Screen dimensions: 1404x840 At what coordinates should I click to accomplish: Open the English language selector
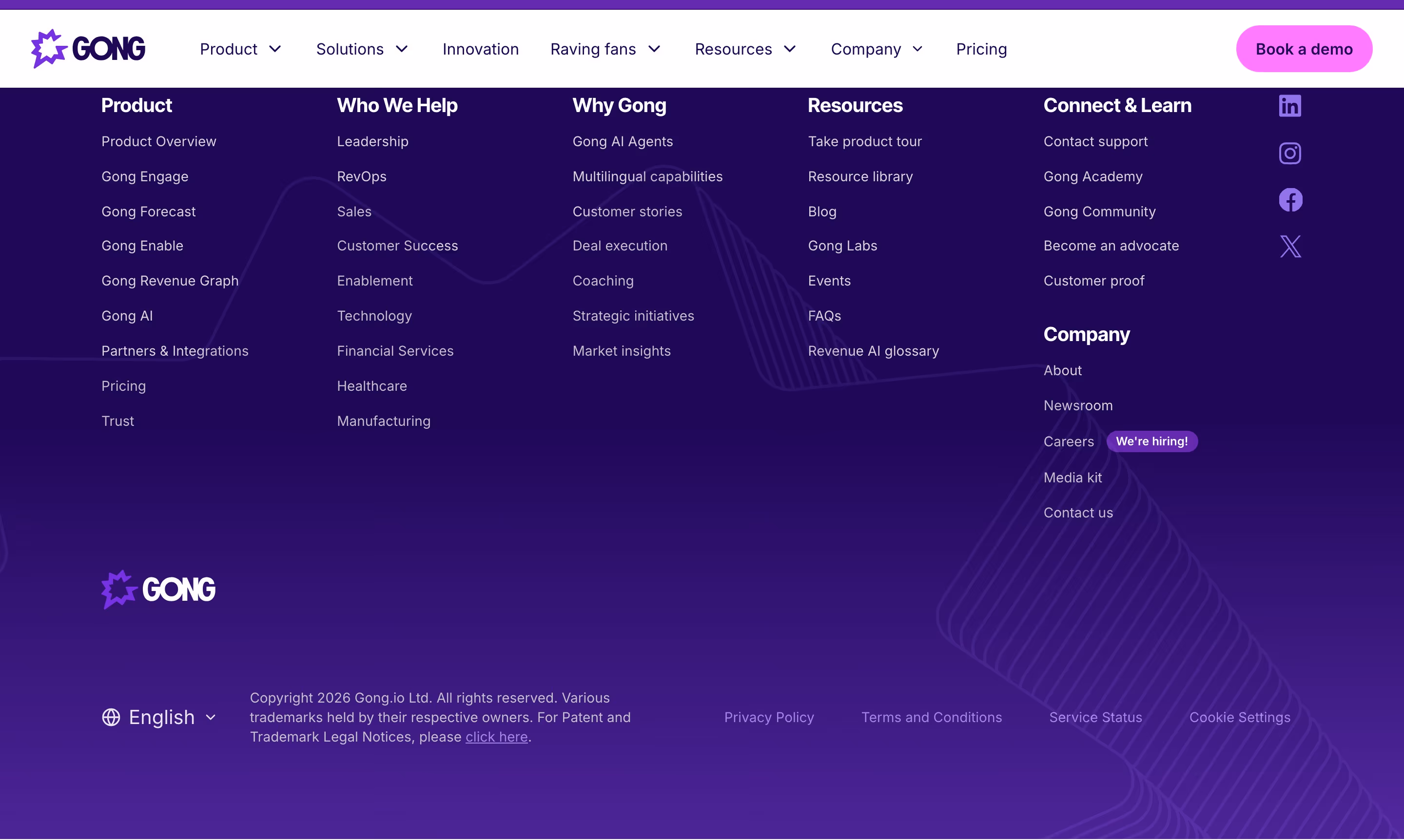point(159,717)
